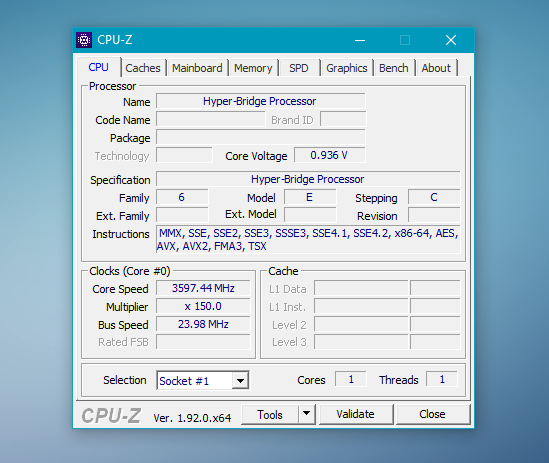The width and height of the screenshot is (549, 463).
Task: Click the Core Voltage value 0.936 V
Action: (329, 155)
